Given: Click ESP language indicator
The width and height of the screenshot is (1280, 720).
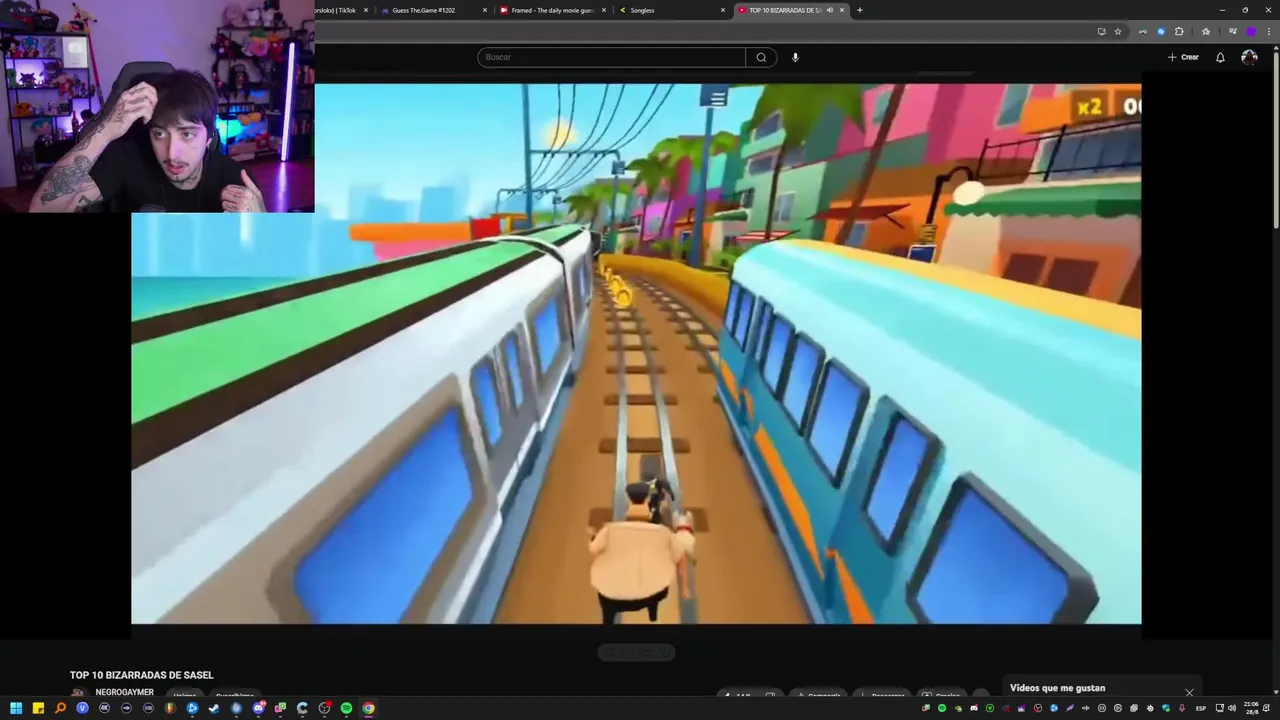Looking at the screenshot, I should point(1201,708).
